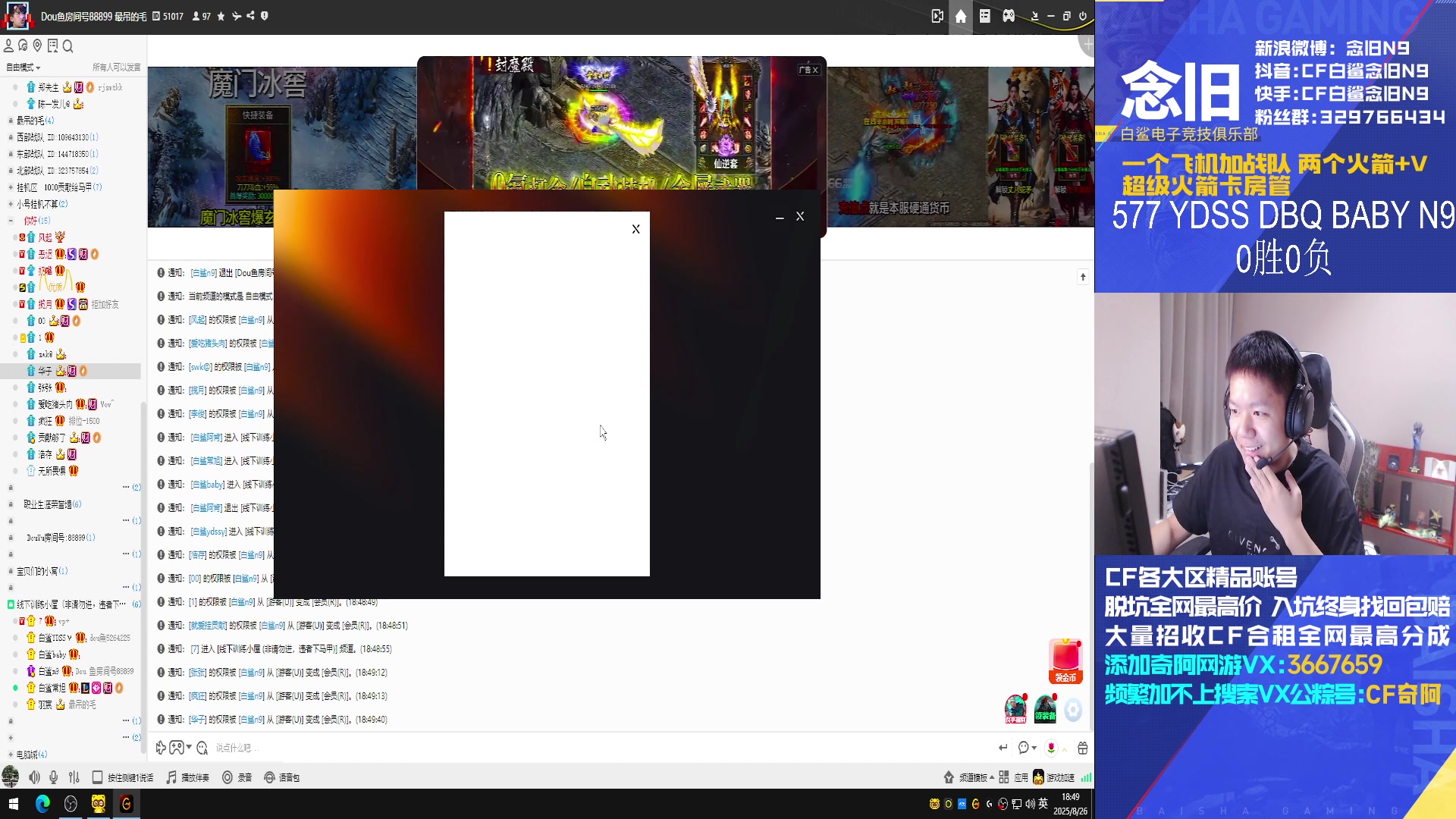Open OBS Studio from the taskbar
The width and height of the screenshot is (1456, 819).
[71, 804]
